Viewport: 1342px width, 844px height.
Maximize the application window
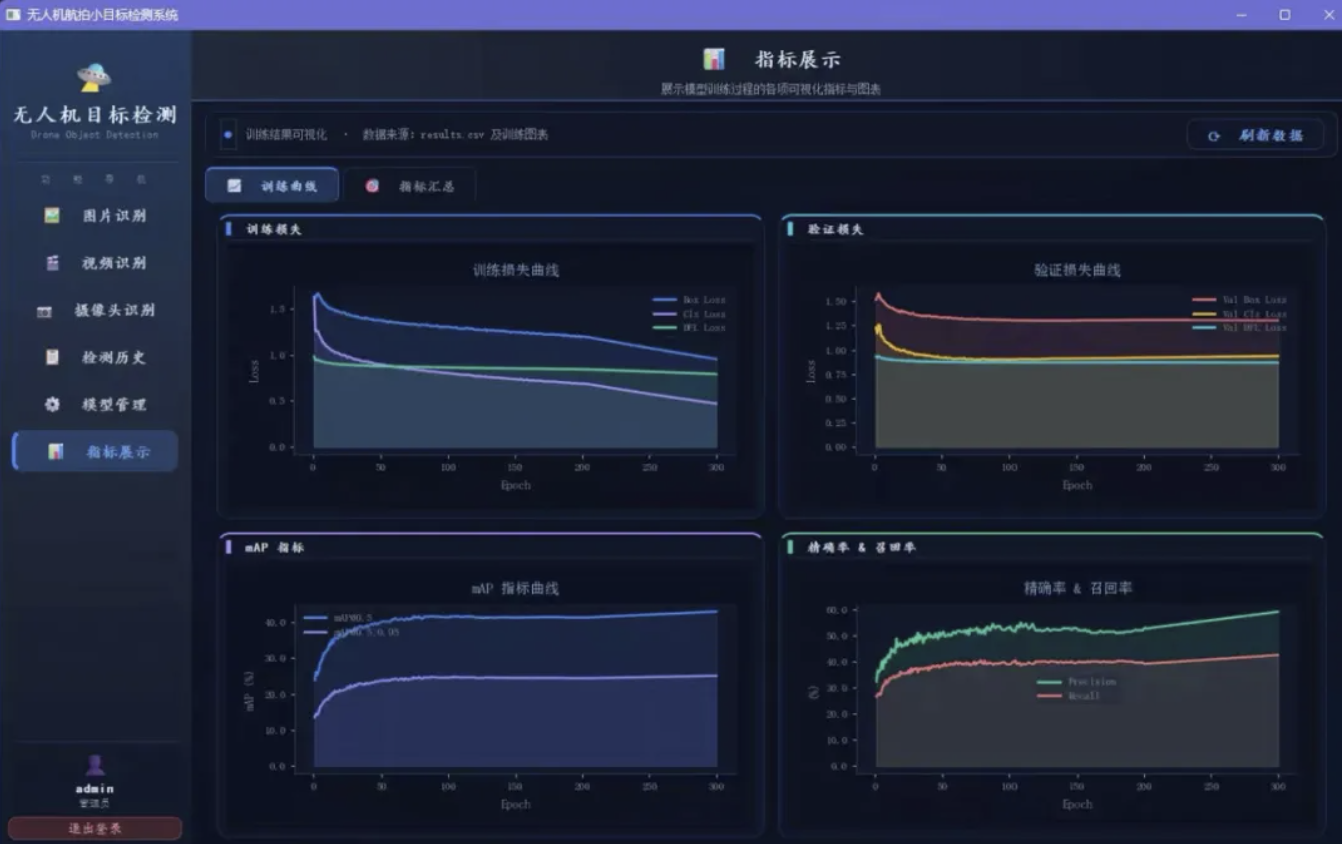[1284, 15]
